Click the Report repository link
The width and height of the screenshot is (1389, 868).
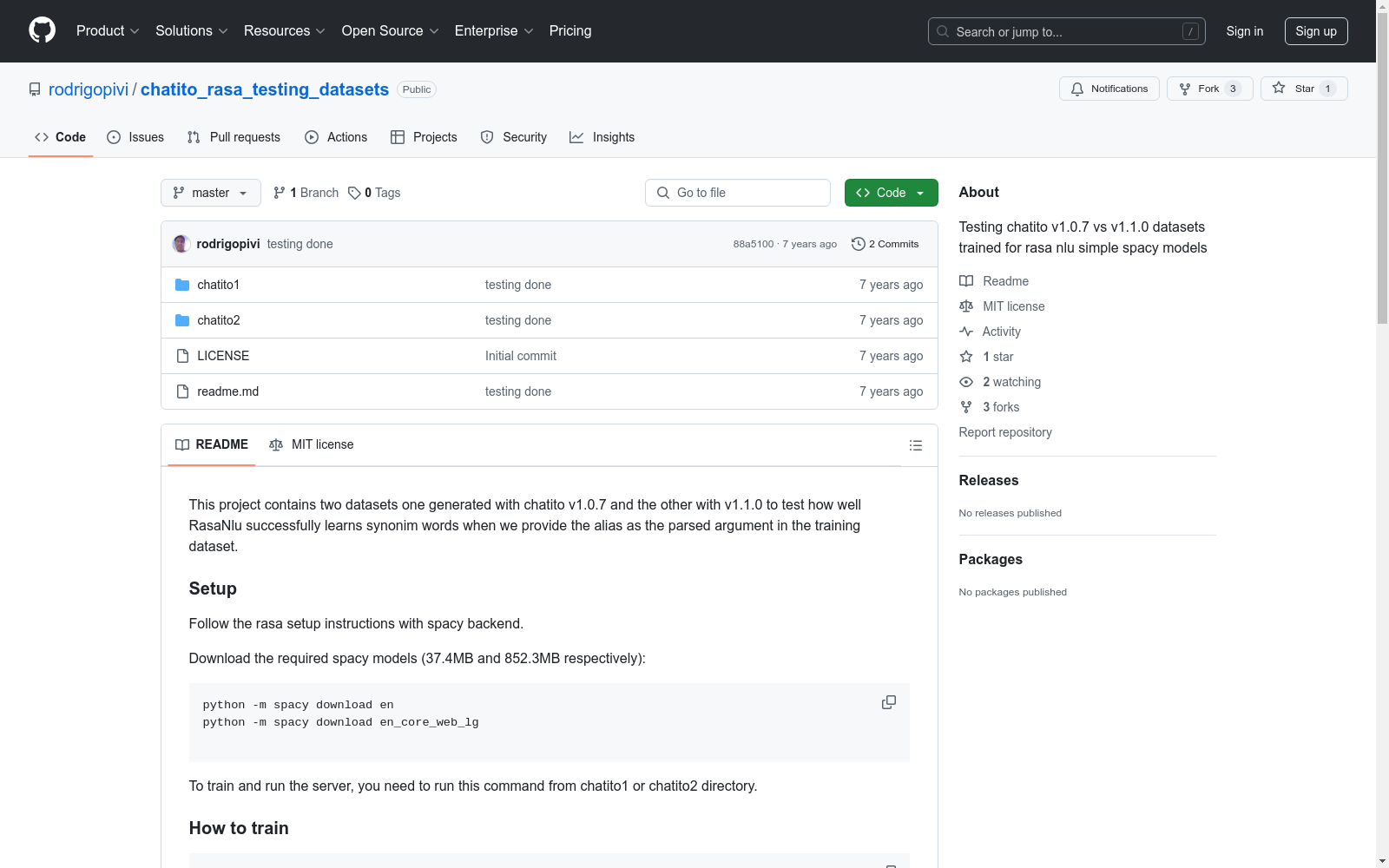[1005, 432]
